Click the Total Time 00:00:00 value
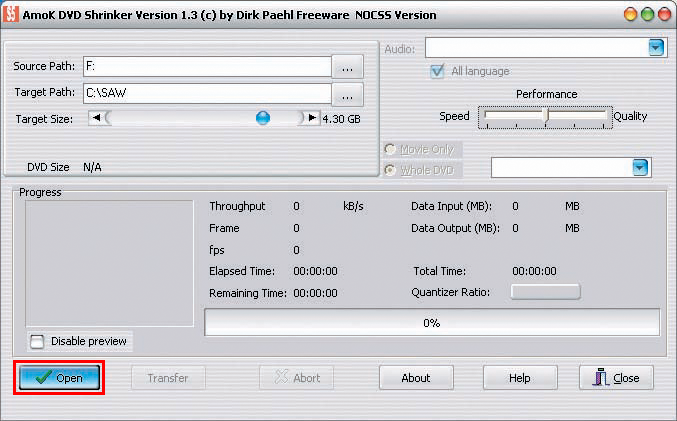Screen dimensions: 677x421 535,271
